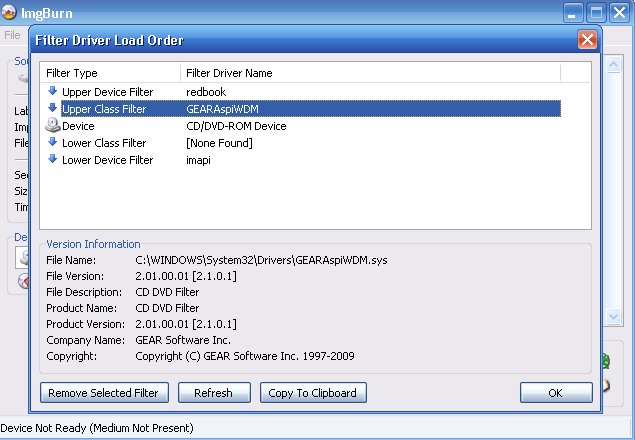This screenshot has width=635, height=440.
Task: Confirm the dialog with OK
Action: 555,393
